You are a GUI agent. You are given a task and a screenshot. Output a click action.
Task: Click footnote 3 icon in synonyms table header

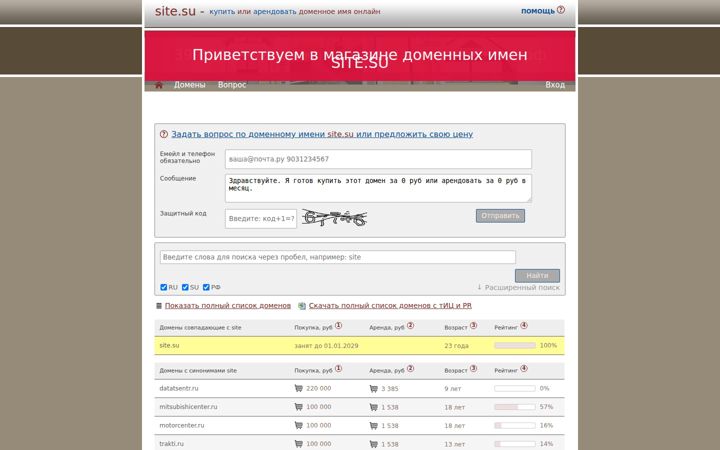[473, 368]
